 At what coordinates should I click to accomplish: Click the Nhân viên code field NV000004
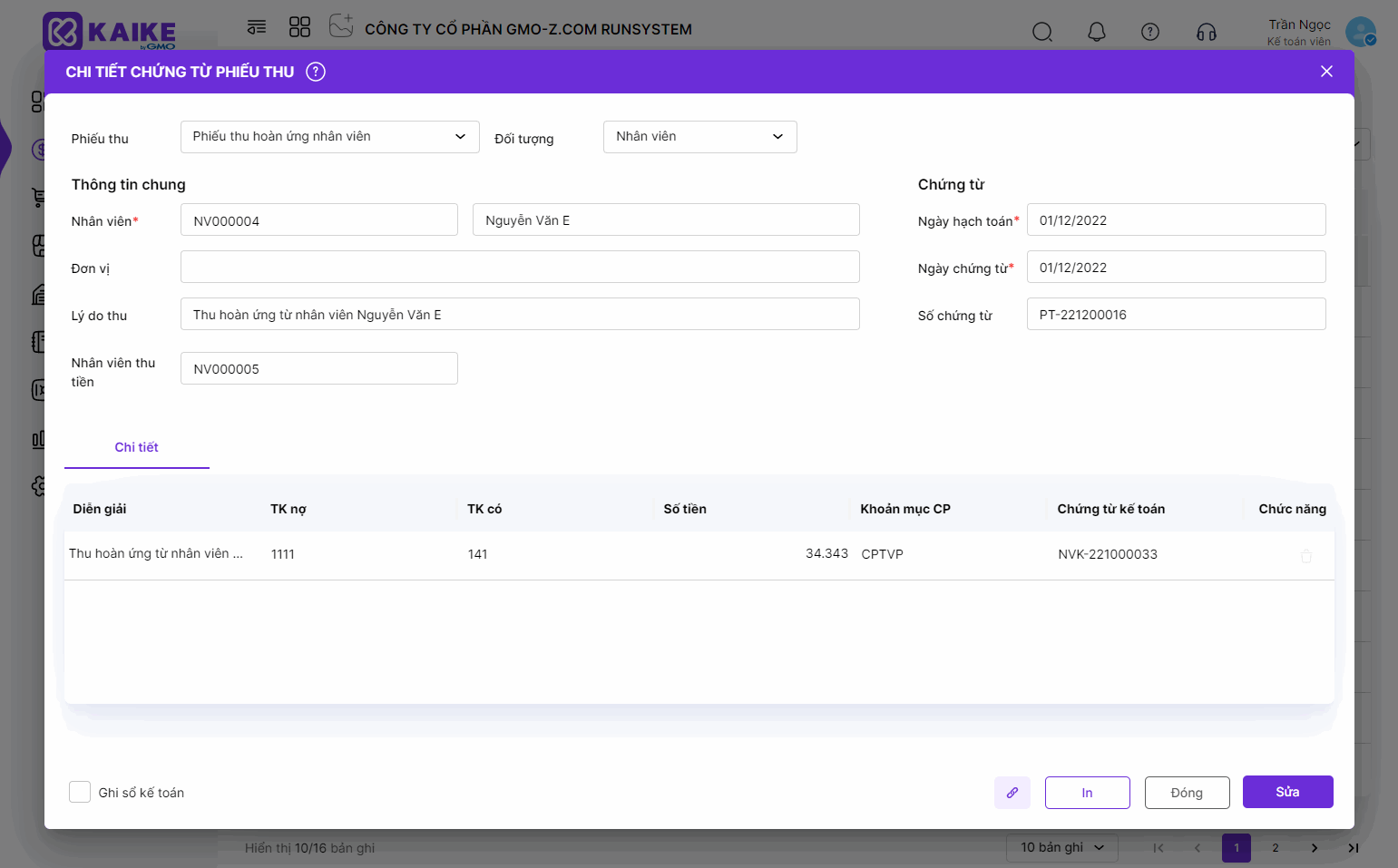coord(319,219)
